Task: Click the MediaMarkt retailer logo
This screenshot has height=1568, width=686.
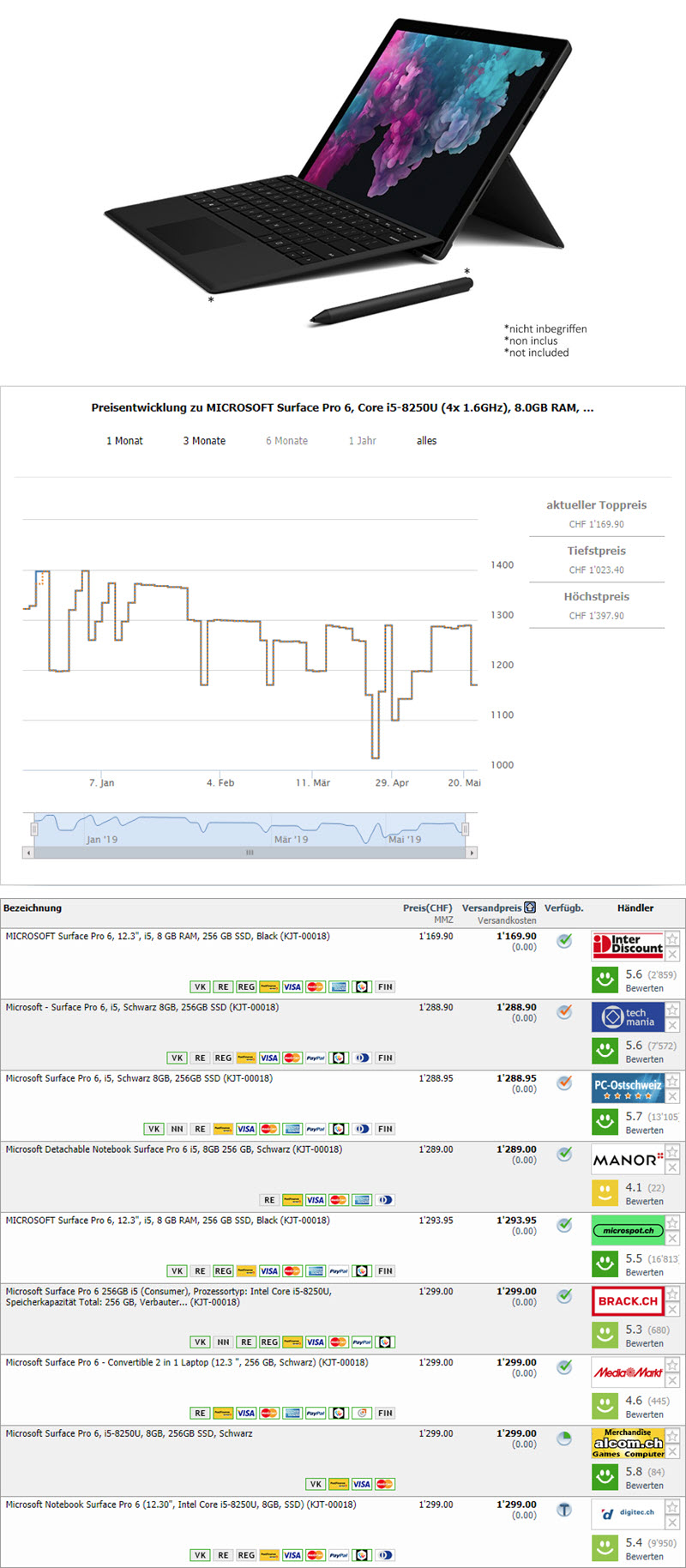Action: point(628,1372)
